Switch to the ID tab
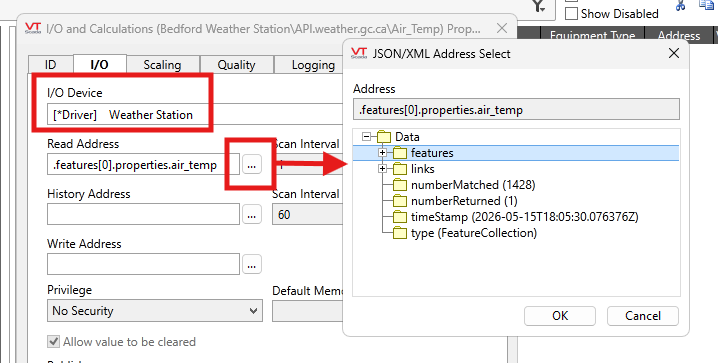This screenshot has height=363, width=718. pyautogui.click(x=50, y=65)
